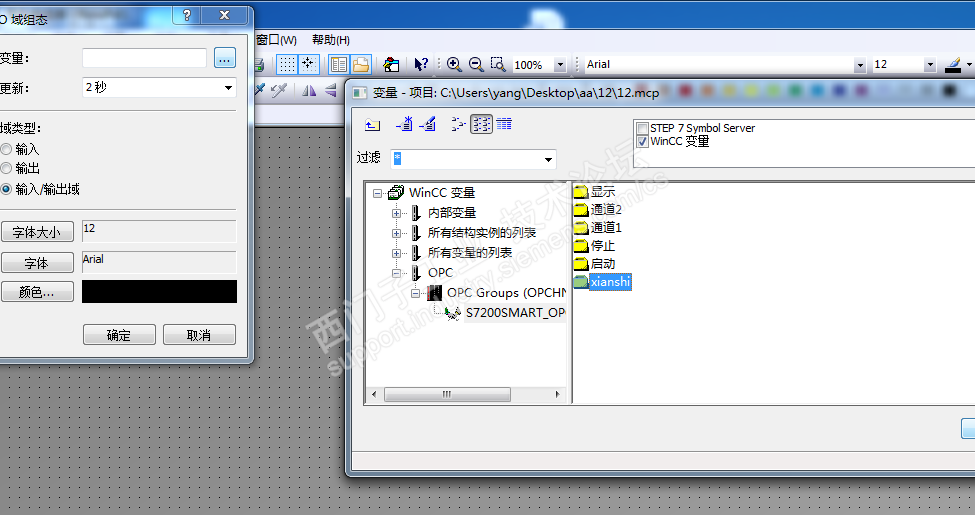The image size is (975, 515).
Task: Open the line color dropdown arrow
Action: [969, 65]
